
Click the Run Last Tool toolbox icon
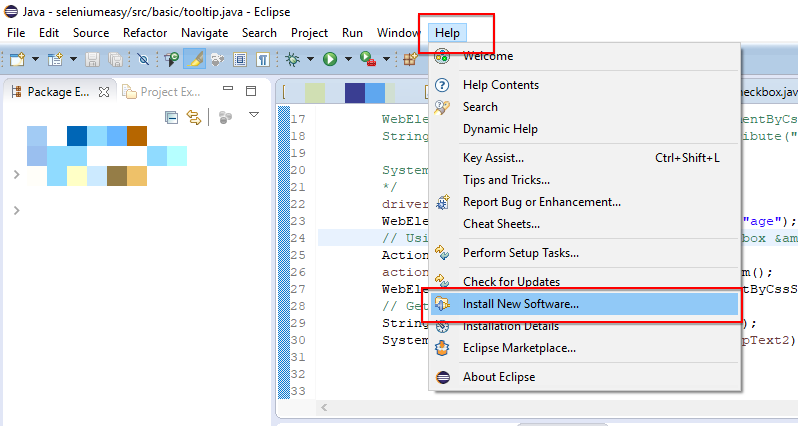367,60
